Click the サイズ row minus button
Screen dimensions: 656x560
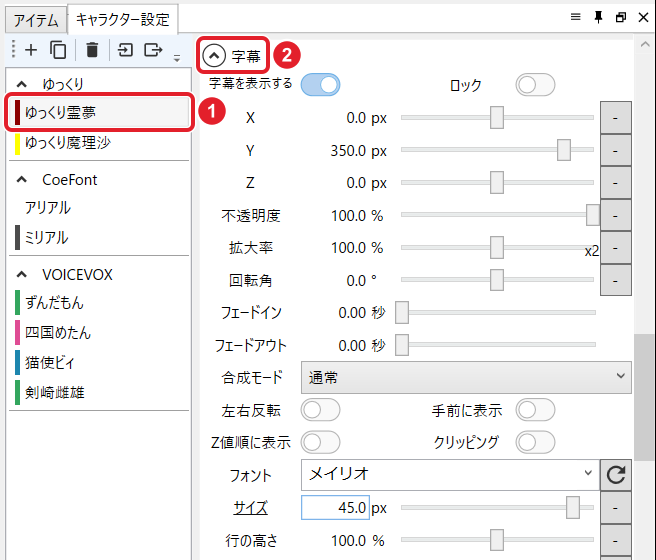click(x=616, y=508)
